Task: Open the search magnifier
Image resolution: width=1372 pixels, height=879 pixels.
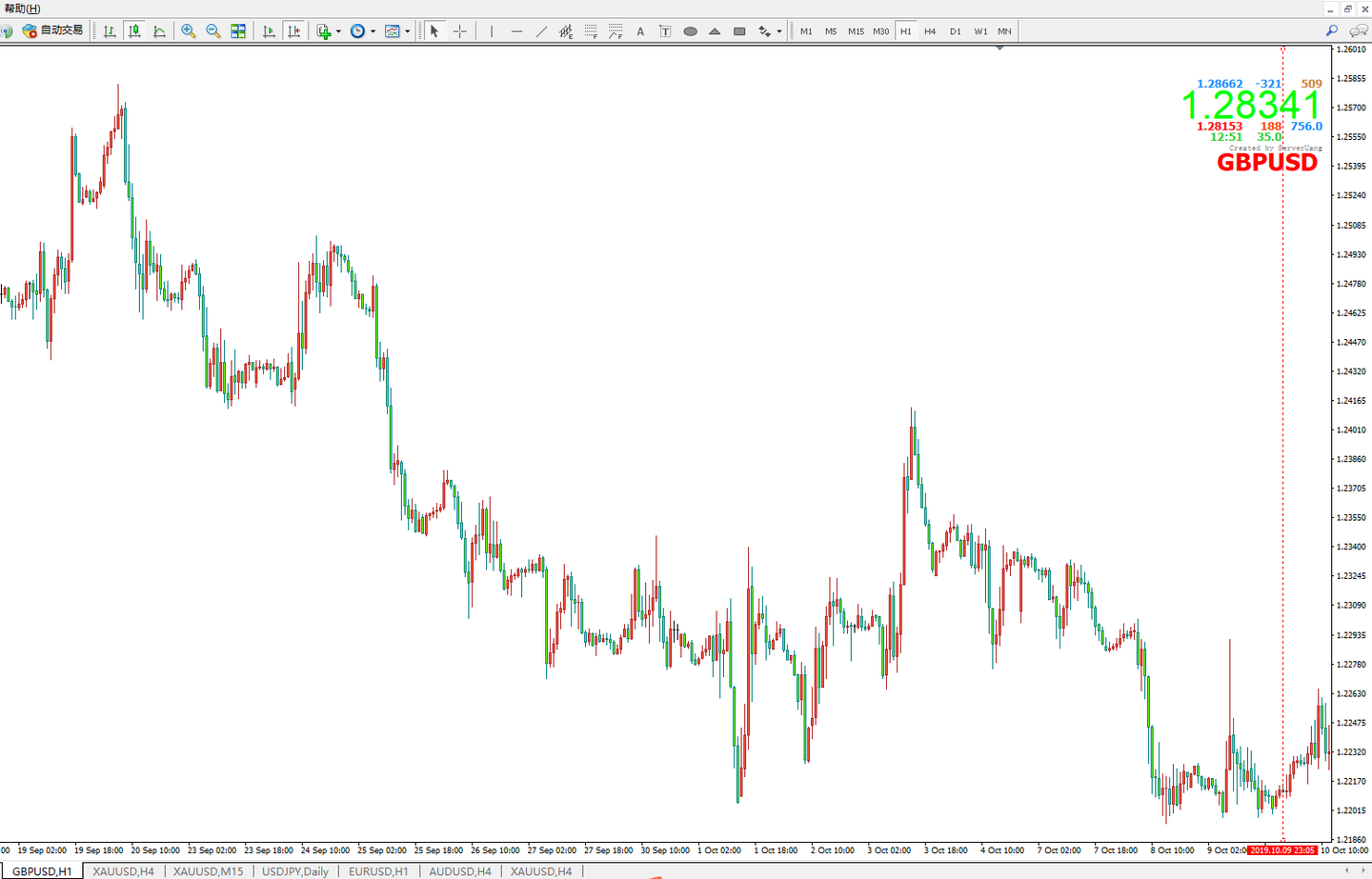Action: (x=1332, y=30)
